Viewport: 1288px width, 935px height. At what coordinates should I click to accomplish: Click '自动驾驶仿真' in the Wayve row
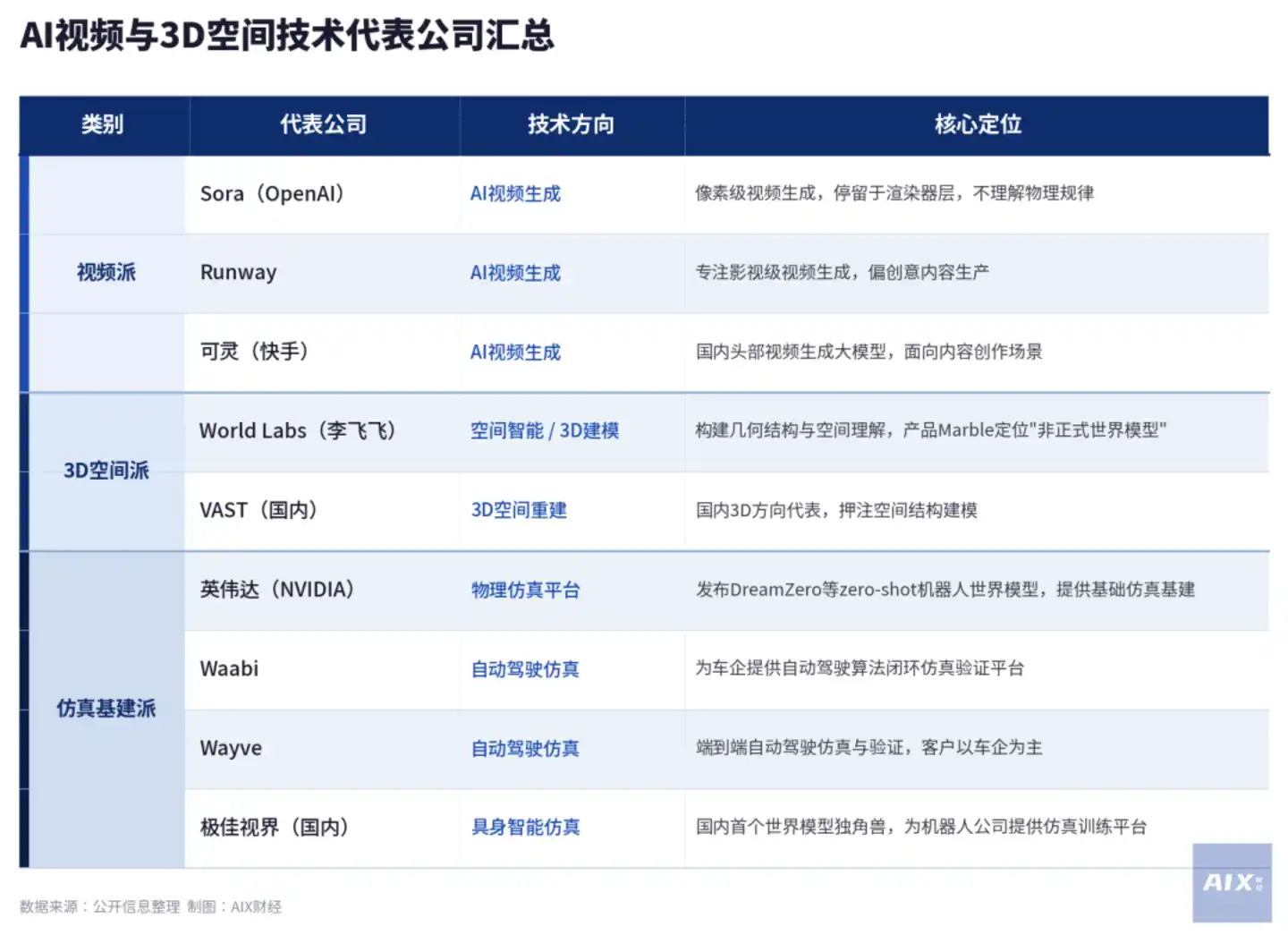526,748
